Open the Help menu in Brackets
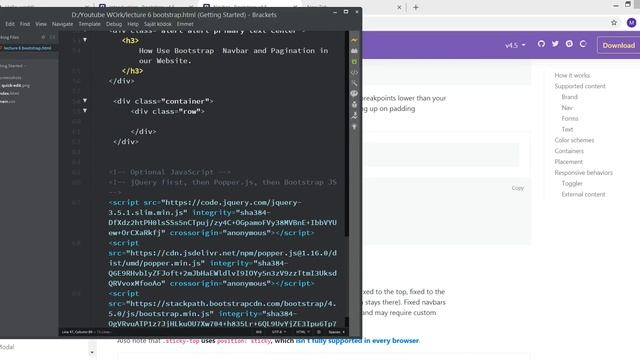This screenshot has height=360, width=640. point(133,24)
